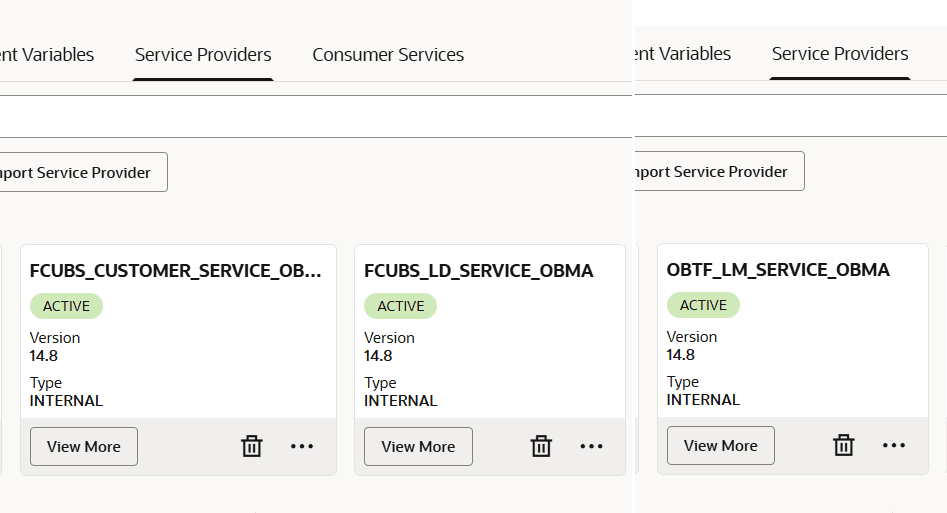This screenshot has height=513, width=947.
Task: Click the ACTIVE status badge on OBTF_LM_SERVICE_OBMA
Action: tap(703, 305)
